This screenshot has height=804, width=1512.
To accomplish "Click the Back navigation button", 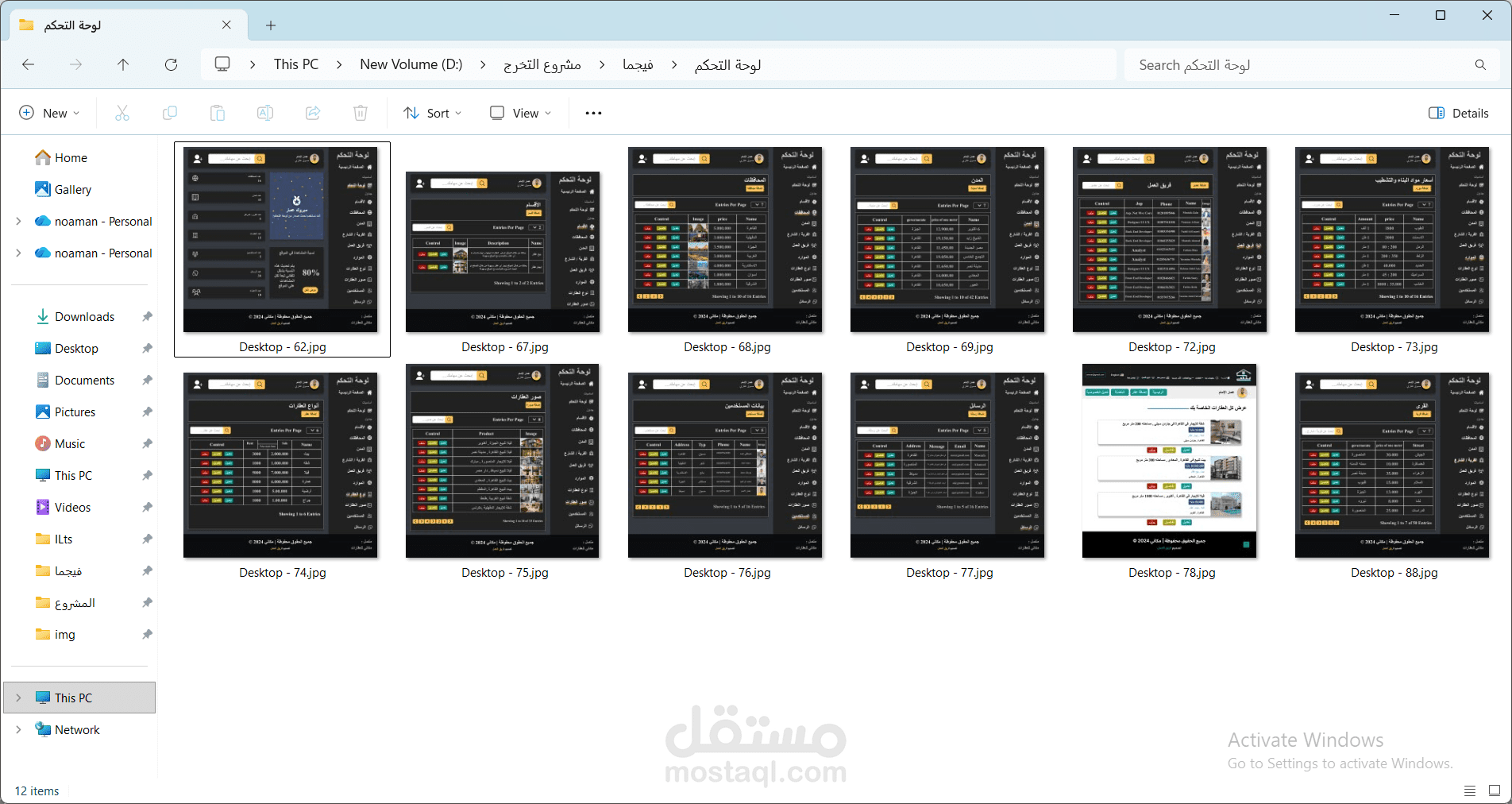I will (29, 64).
